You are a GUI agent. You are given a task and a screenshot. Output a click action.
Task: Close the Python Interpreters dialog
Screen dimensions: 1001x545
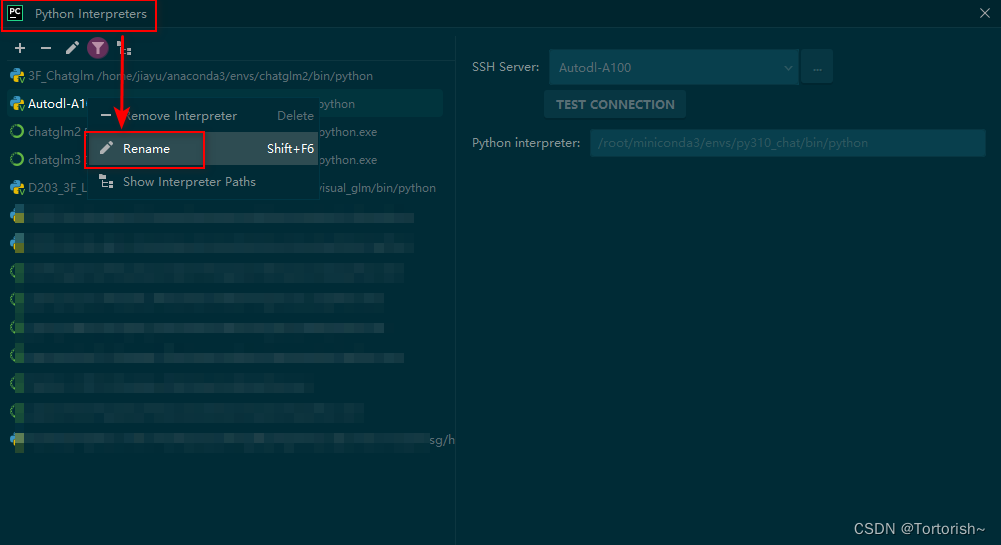(x=984, y=13)
